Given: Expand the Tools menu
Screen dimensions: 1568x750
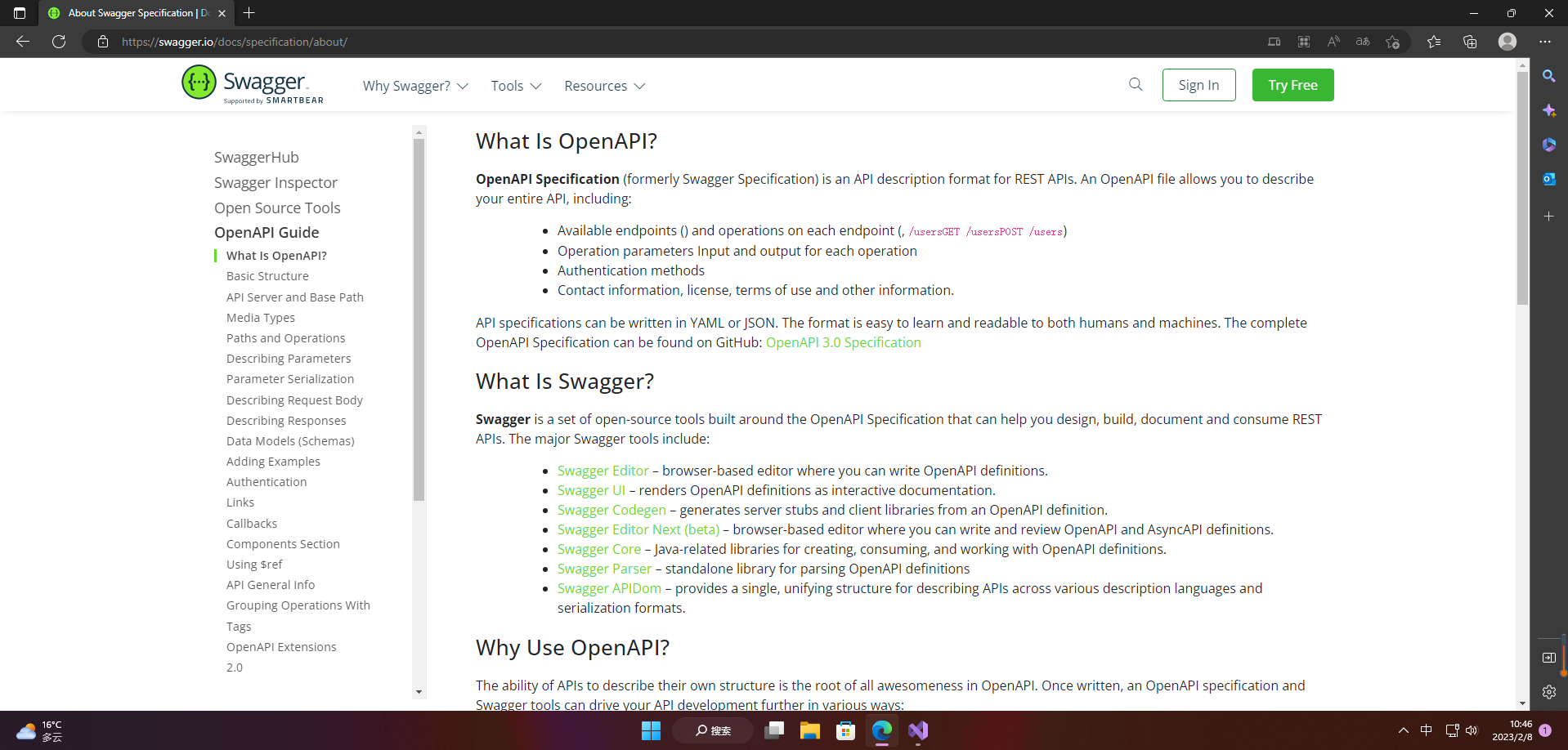Looking at the screenshot, I should click(516, 86).
